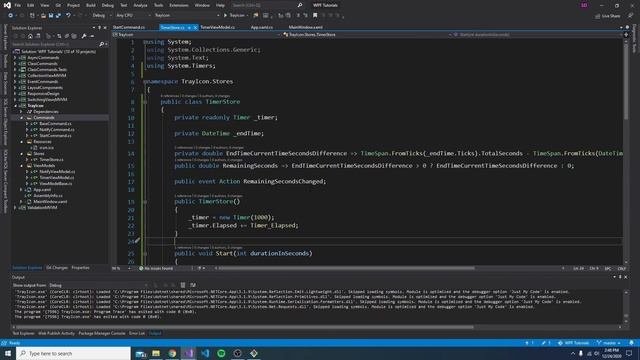
Task: Pin the TimerStore.cs tab
Action: pos(189,27)
